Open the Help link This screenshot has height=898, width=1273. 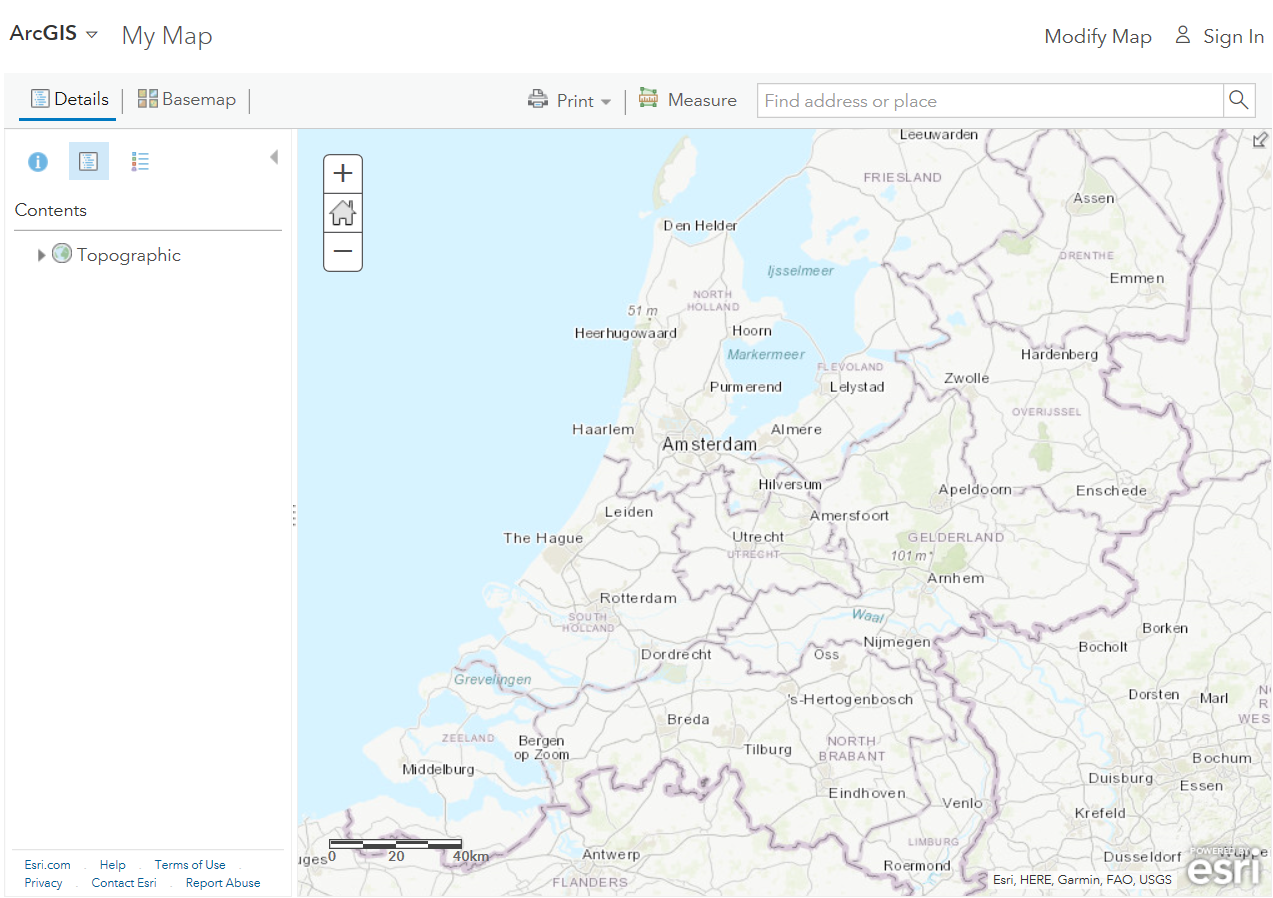point(112,864)
